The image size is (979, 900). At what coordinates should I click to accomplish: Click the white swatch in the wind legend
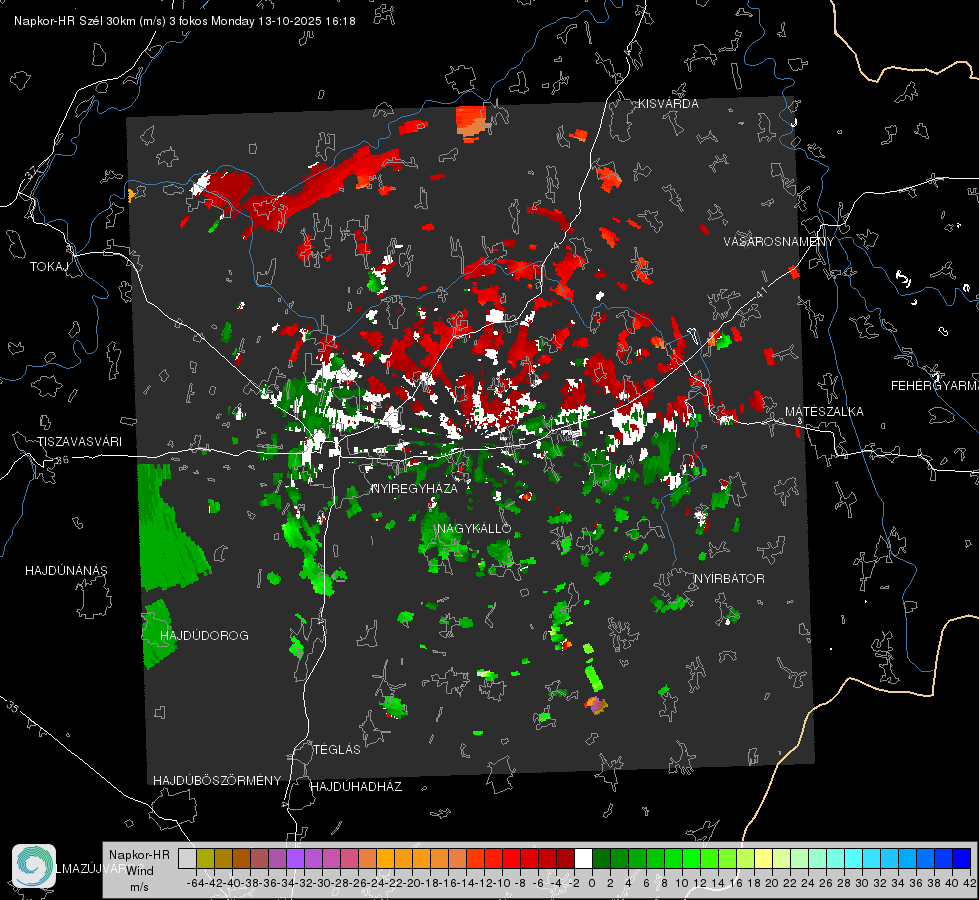pyautogui.click(x=583, y=858)
